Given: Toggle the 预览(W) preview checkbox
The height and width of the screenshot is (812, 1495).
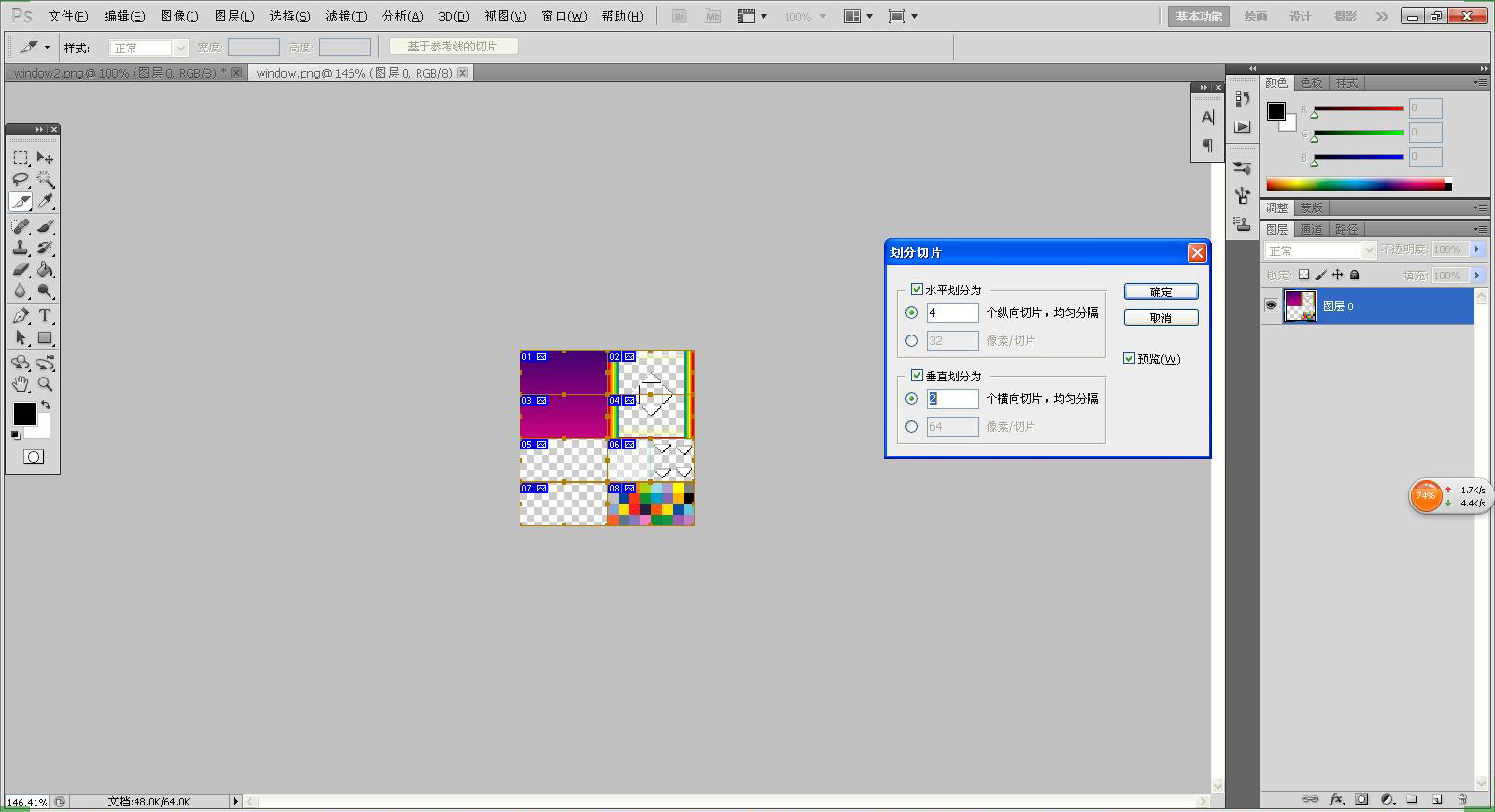Looking at the screenshot, I should (1129, 359).
